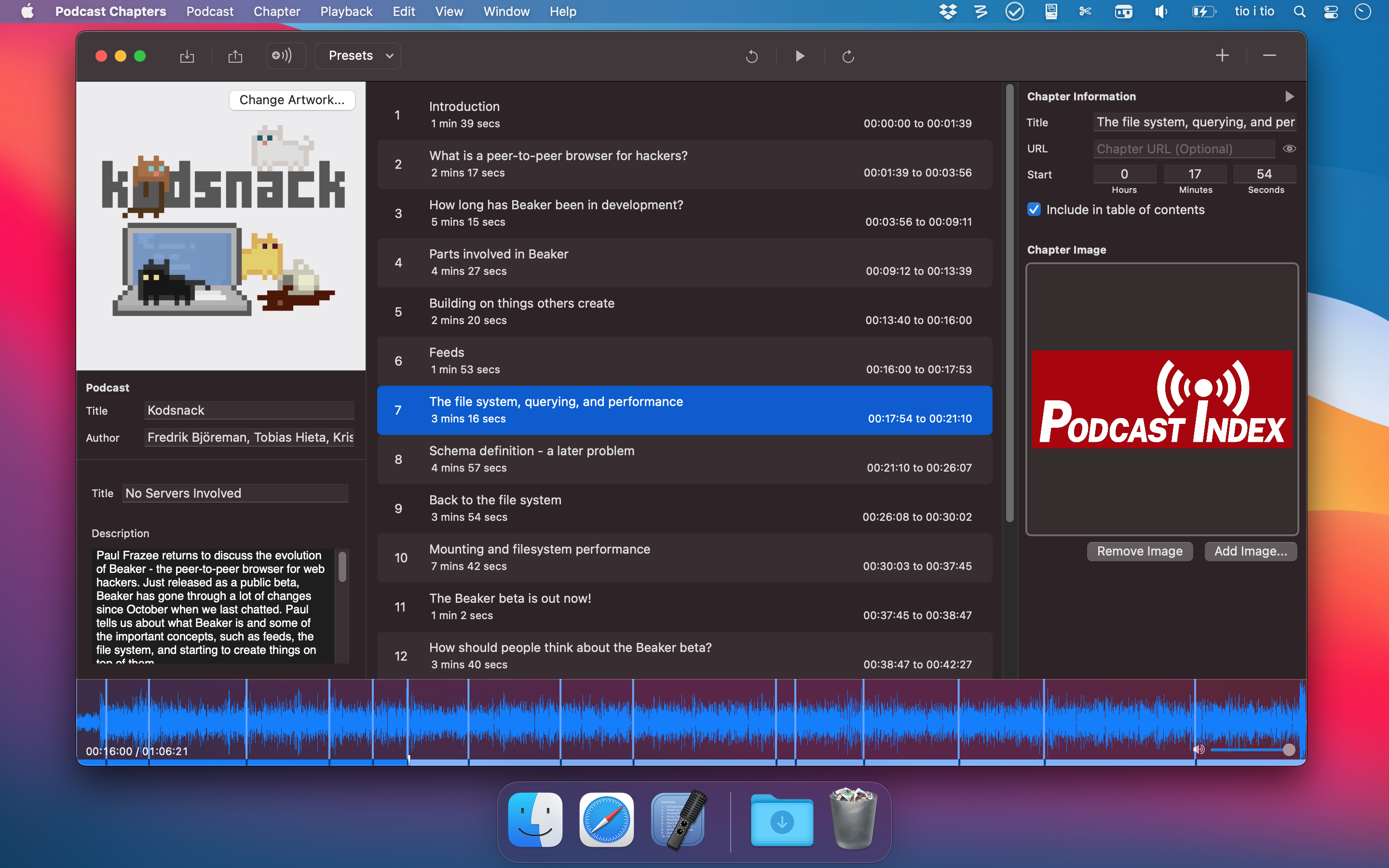Open the Playback menu in menu bar
Viewport: 1389px width, 868px height.
pyautogui.click(x=347, y=11)
